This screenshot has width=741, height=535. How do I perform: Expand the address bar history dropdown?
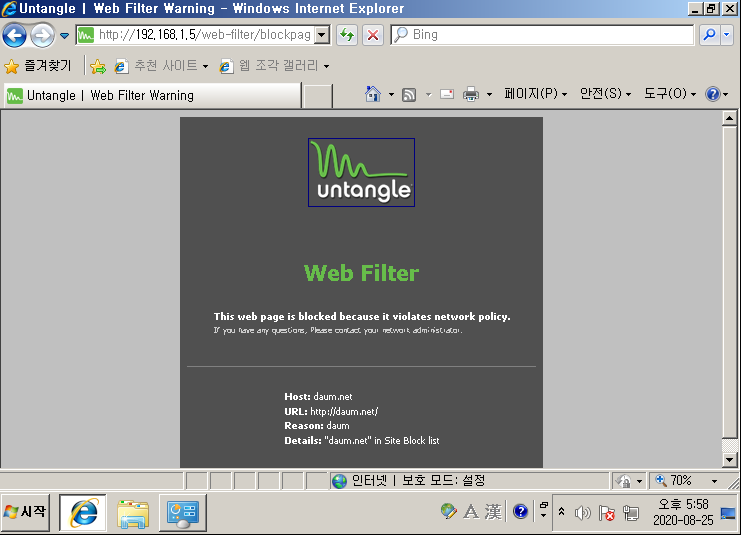(x=322, y=35)
